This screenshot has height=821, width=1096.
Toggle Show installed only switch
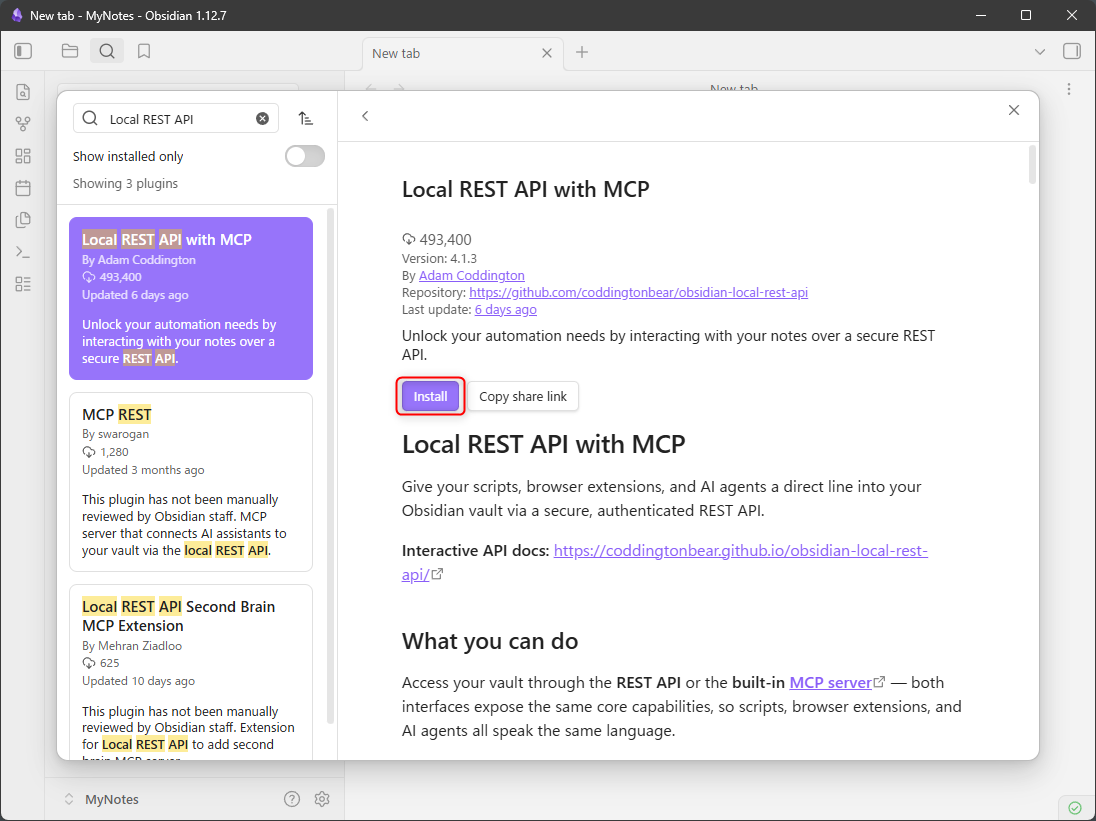click(305, 157)
